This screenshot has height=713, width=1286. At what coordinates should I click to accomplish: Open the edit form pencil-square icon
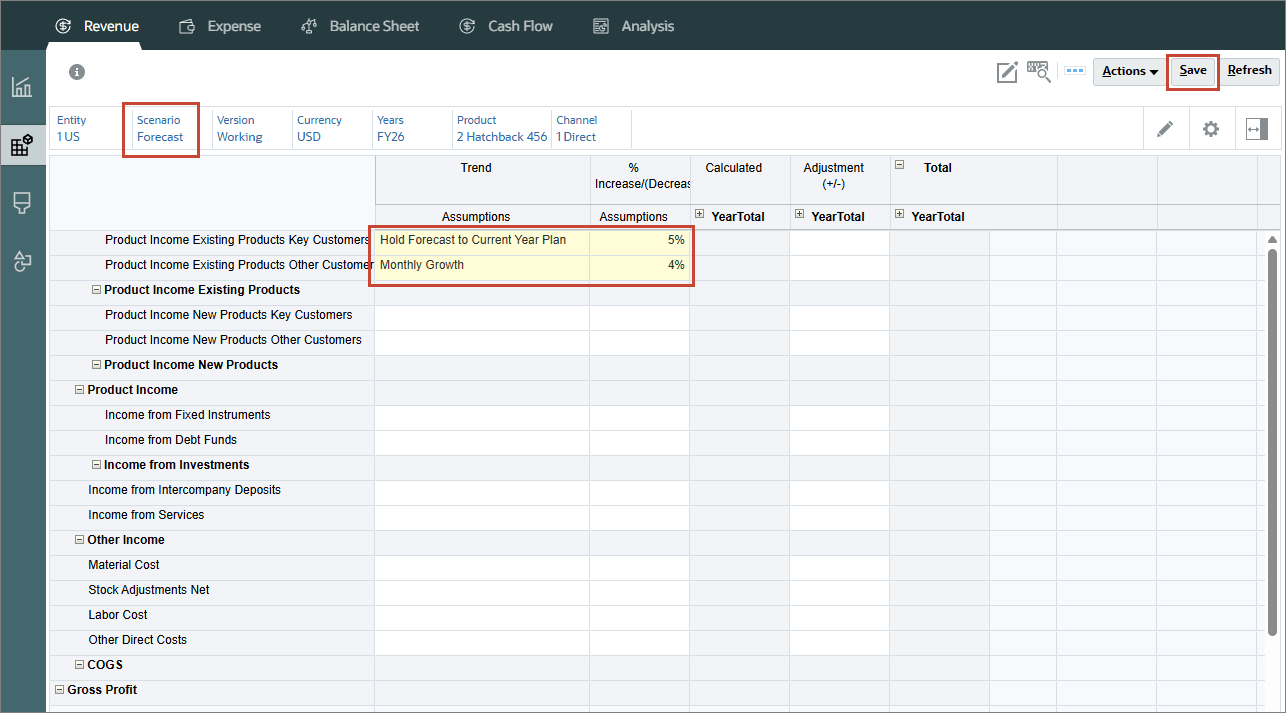(x=1007, y=72)
